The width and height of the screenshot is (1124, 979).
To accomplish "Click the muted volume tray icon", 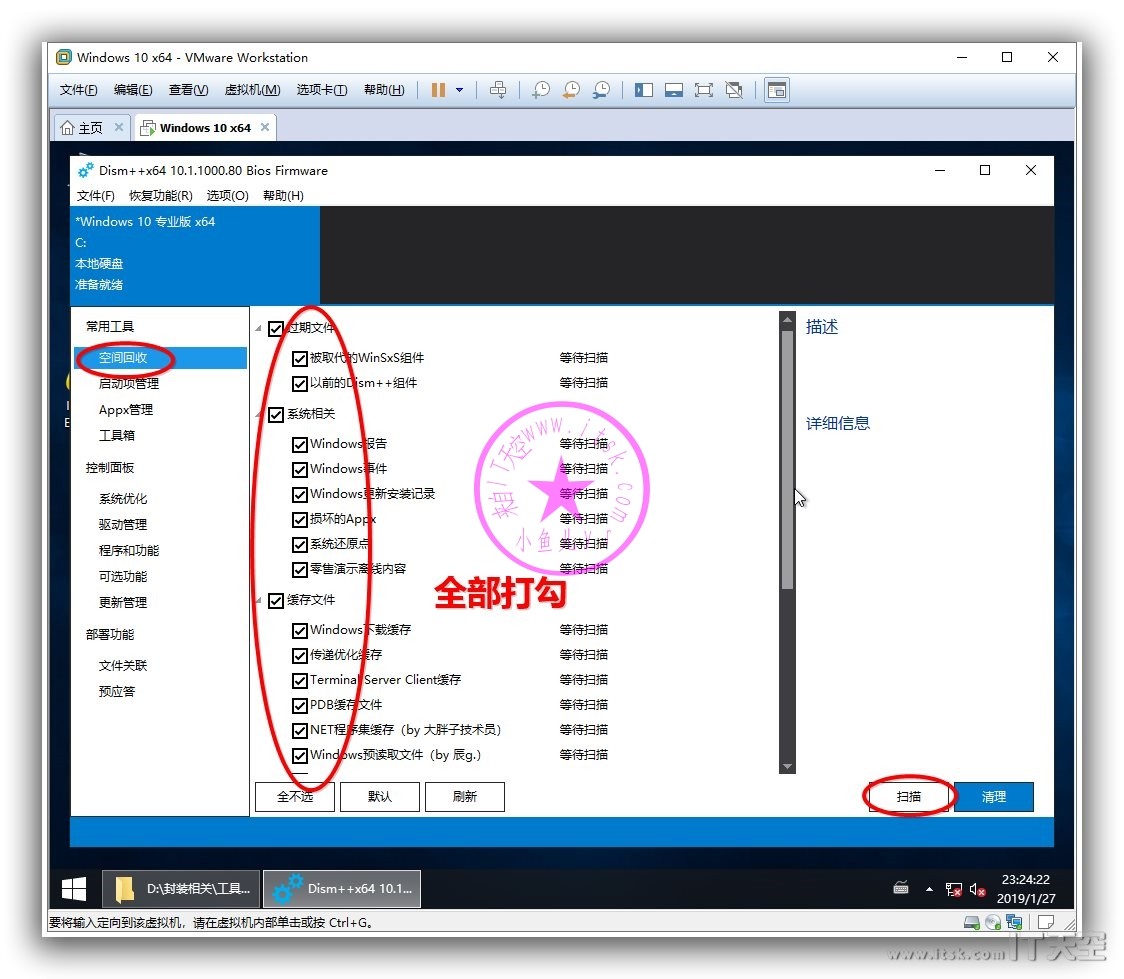I will pos(977,889).
